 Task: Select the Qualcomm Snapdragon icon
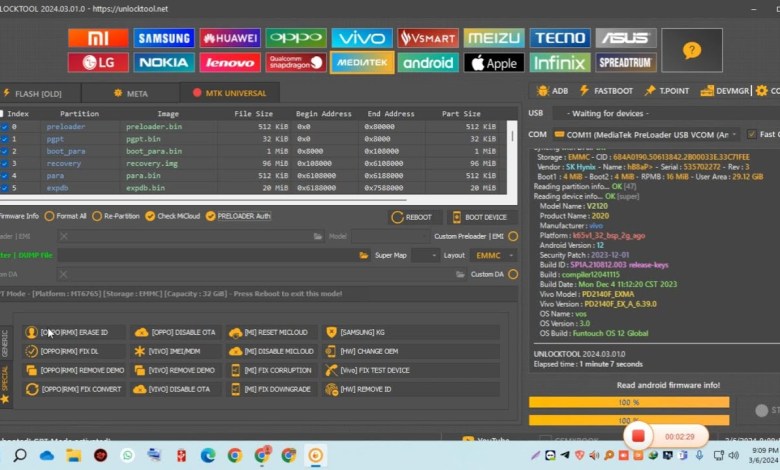click(x=296, y=63)
